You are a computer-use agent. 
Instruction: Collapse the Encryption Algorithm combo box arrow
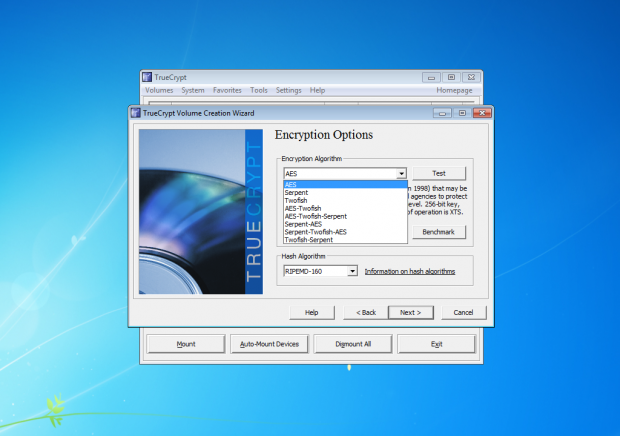401,174
